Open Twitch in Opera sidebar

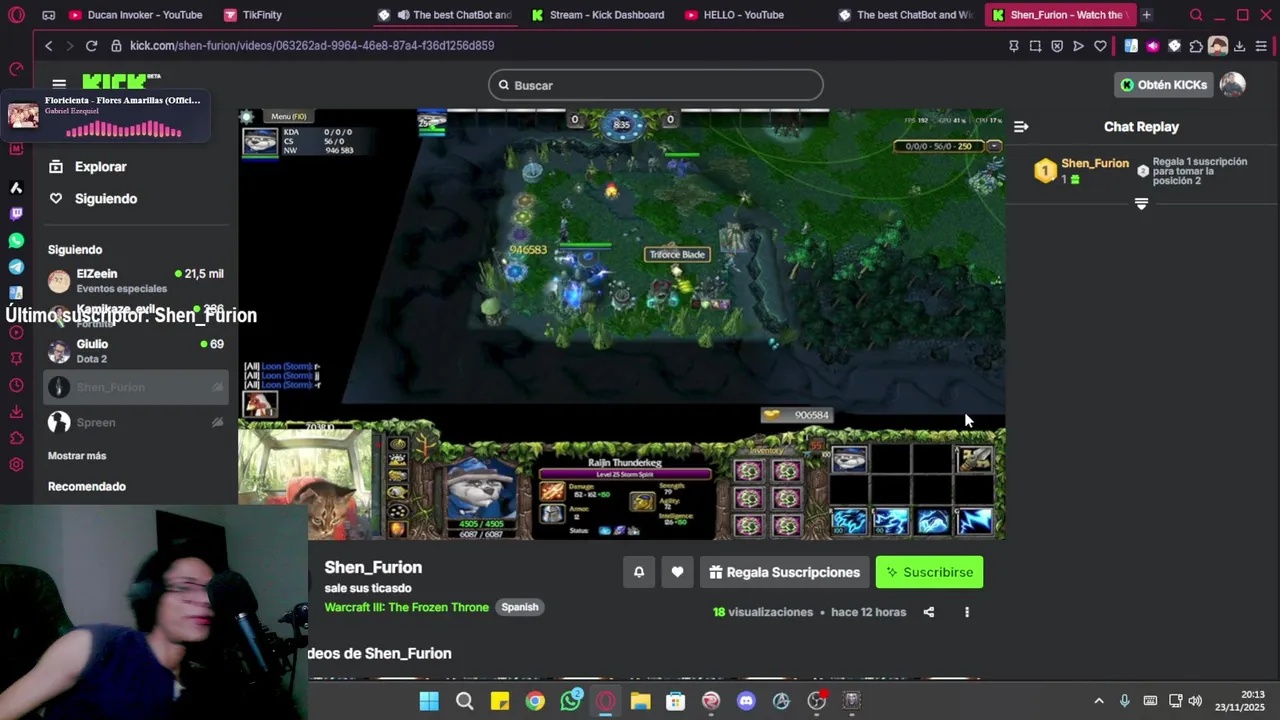(16, 213)
